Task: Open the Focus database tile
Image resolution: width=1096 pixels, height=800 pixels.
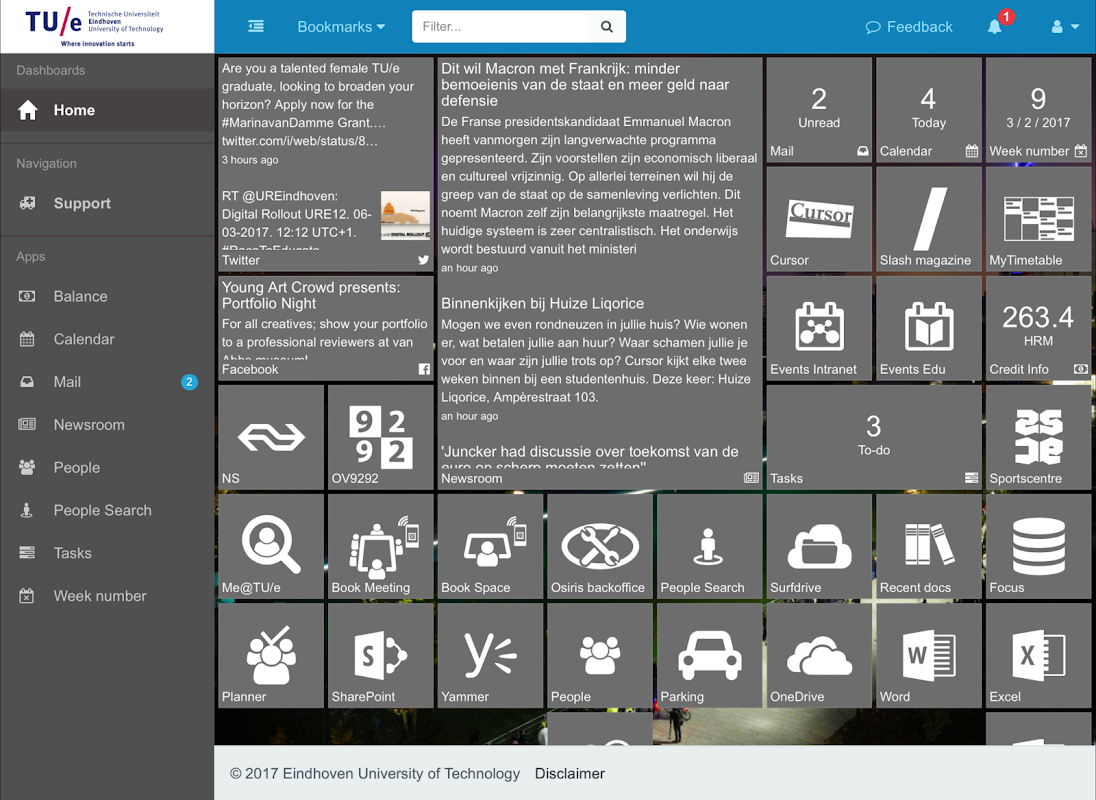Action: click(1038, 546)
